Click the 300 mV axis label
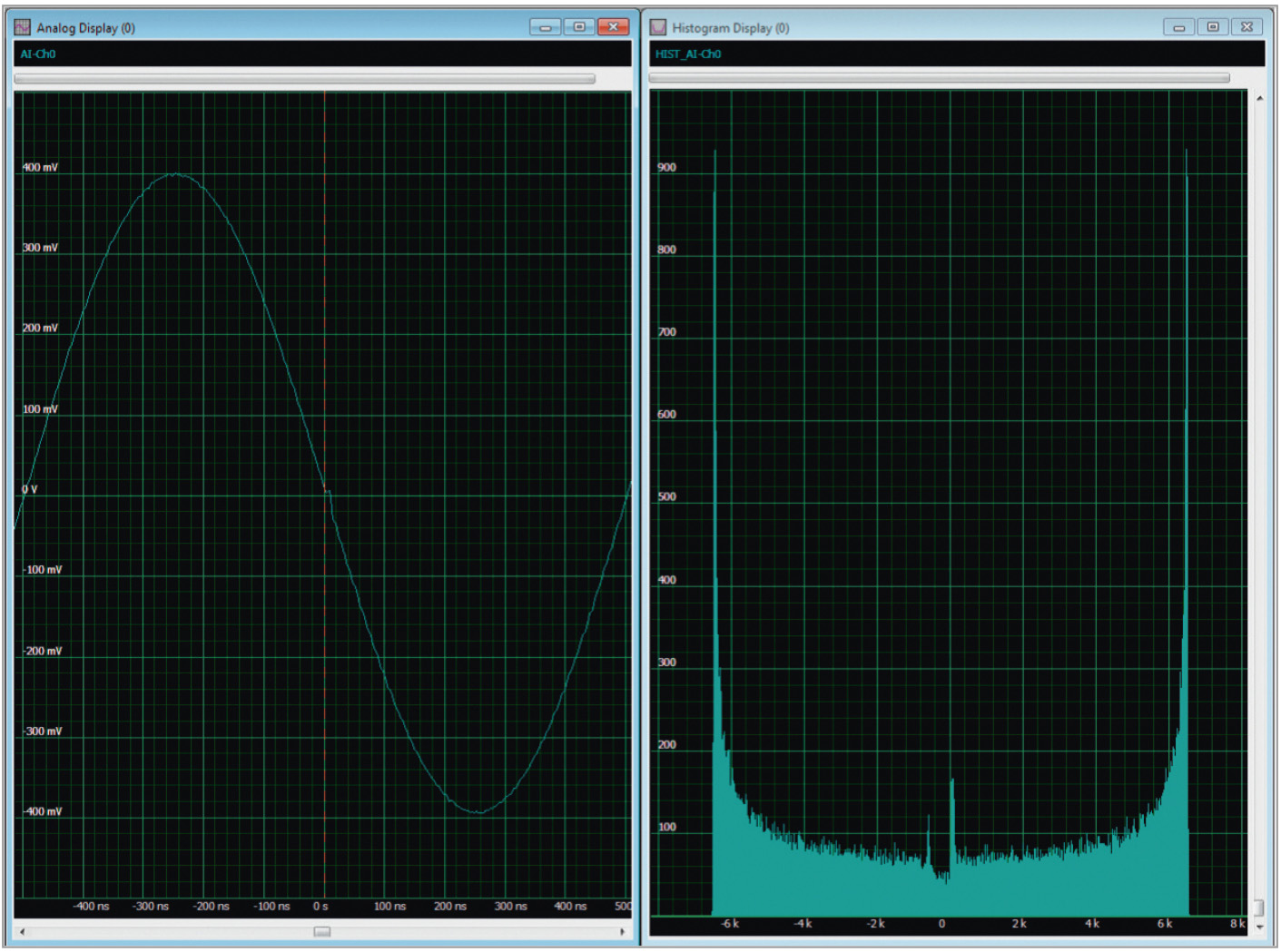This screenshot has width=1281, height=952. click(x=40, y=248)
